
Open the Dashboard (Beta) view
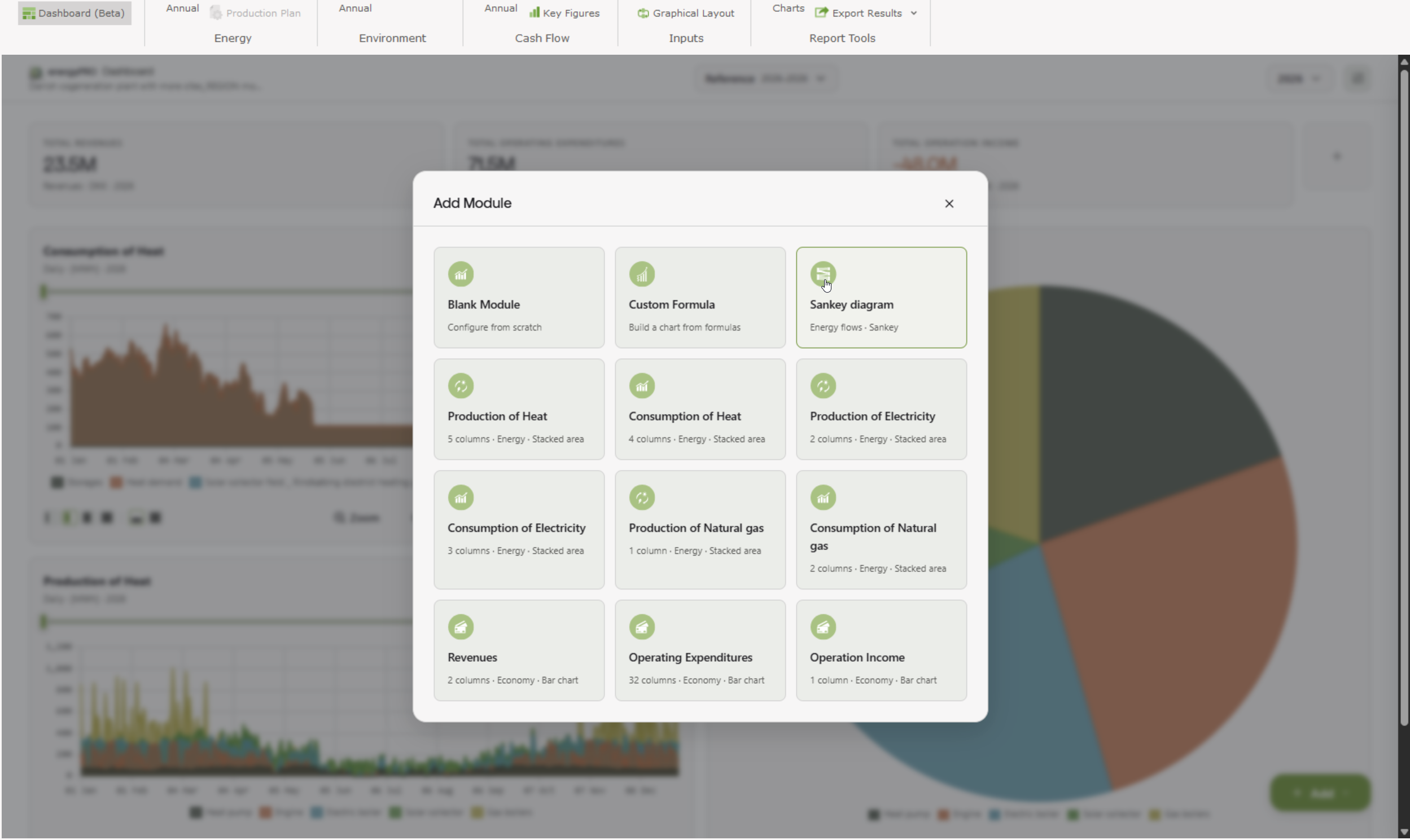(75, 13)
